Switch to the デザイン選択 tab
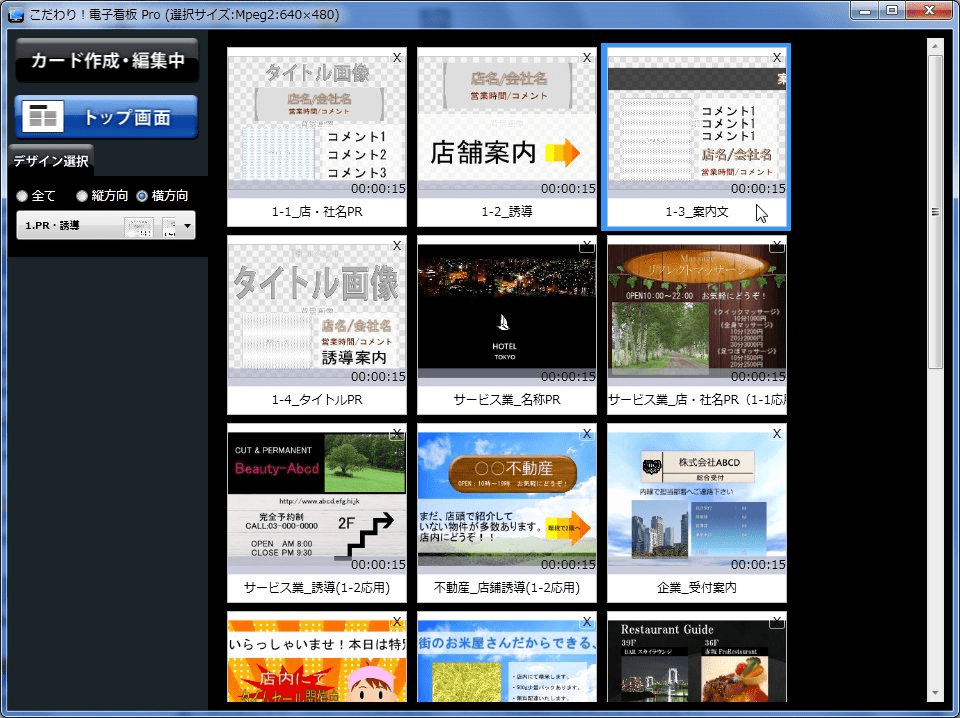Image resolution: width=960 pixels, height=718 pixels. click(51, 161)
